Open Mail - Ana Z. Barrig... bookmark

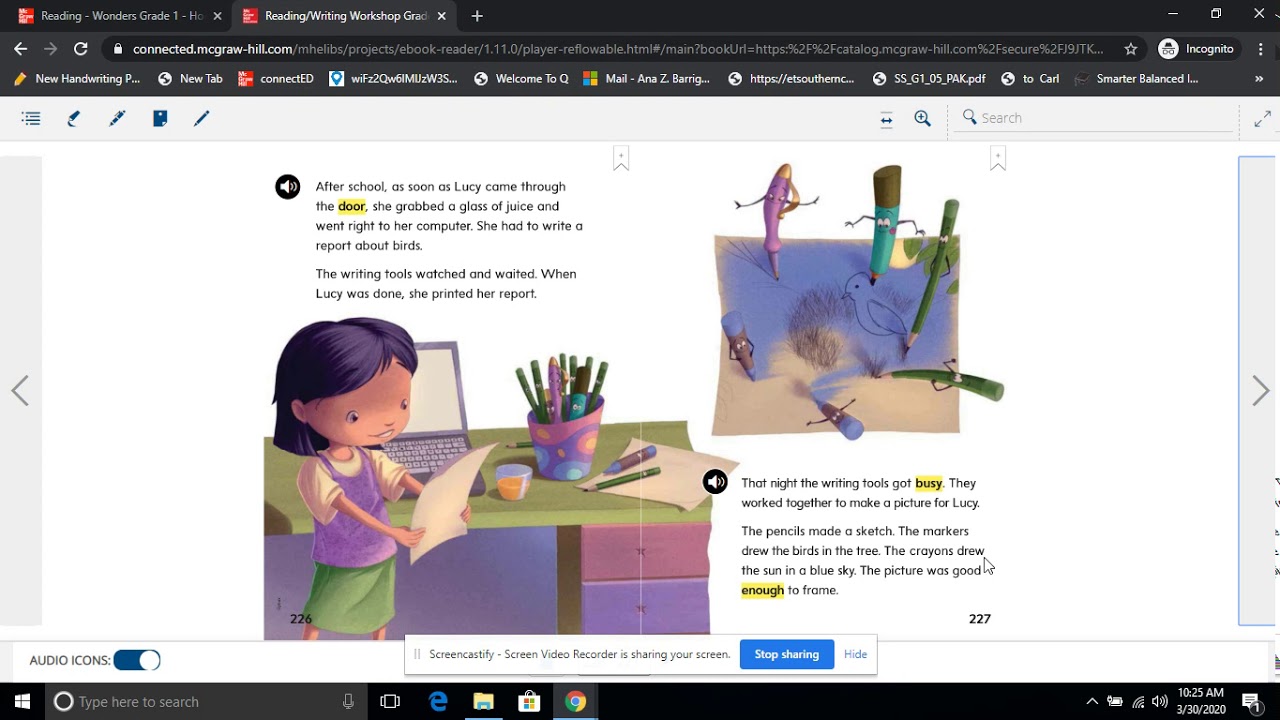click(x=646, y=78)
